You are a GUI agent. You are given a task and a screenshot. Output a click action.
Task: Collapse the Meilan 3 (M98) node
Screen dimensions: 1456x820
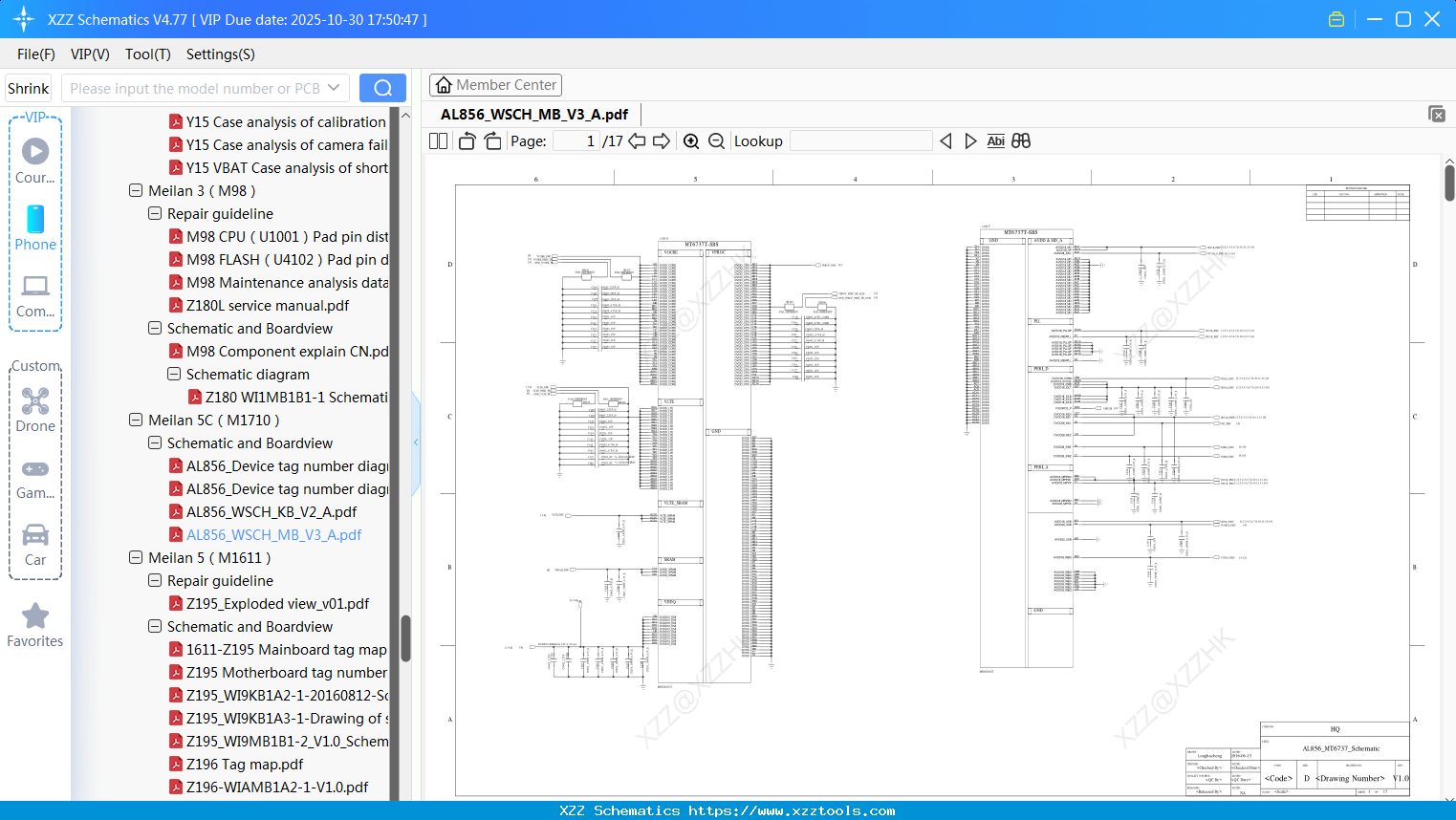(135, 190)
